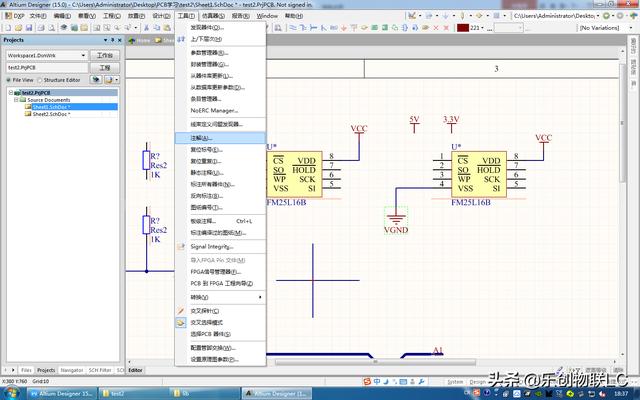Click the print toolbar icon
The image size is (640, 400).
coord(41,28)
